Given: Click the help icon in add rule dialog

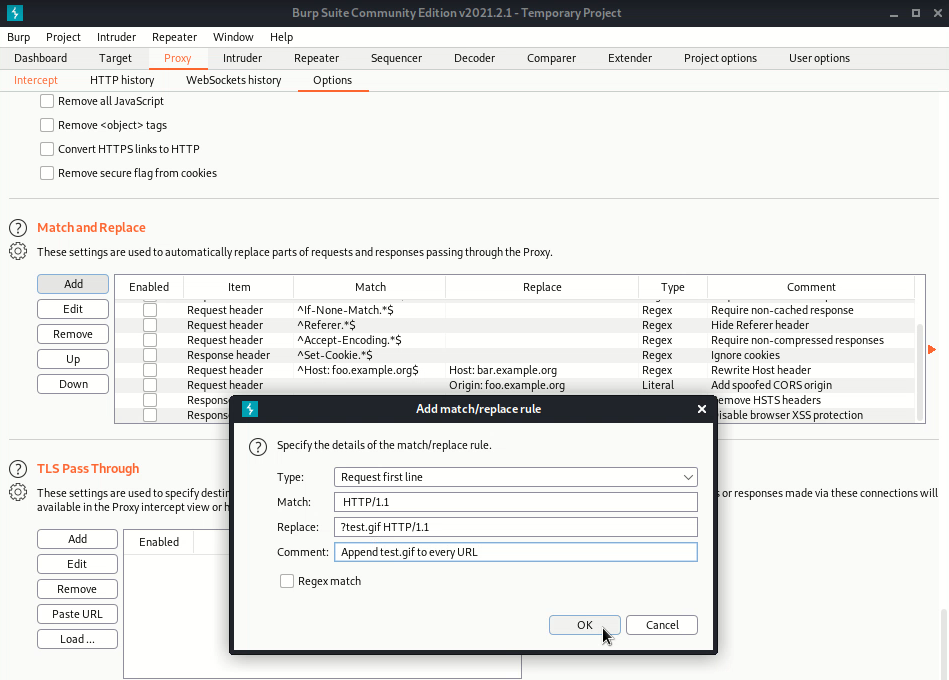Looking at the screenshot, I should 258,447.
